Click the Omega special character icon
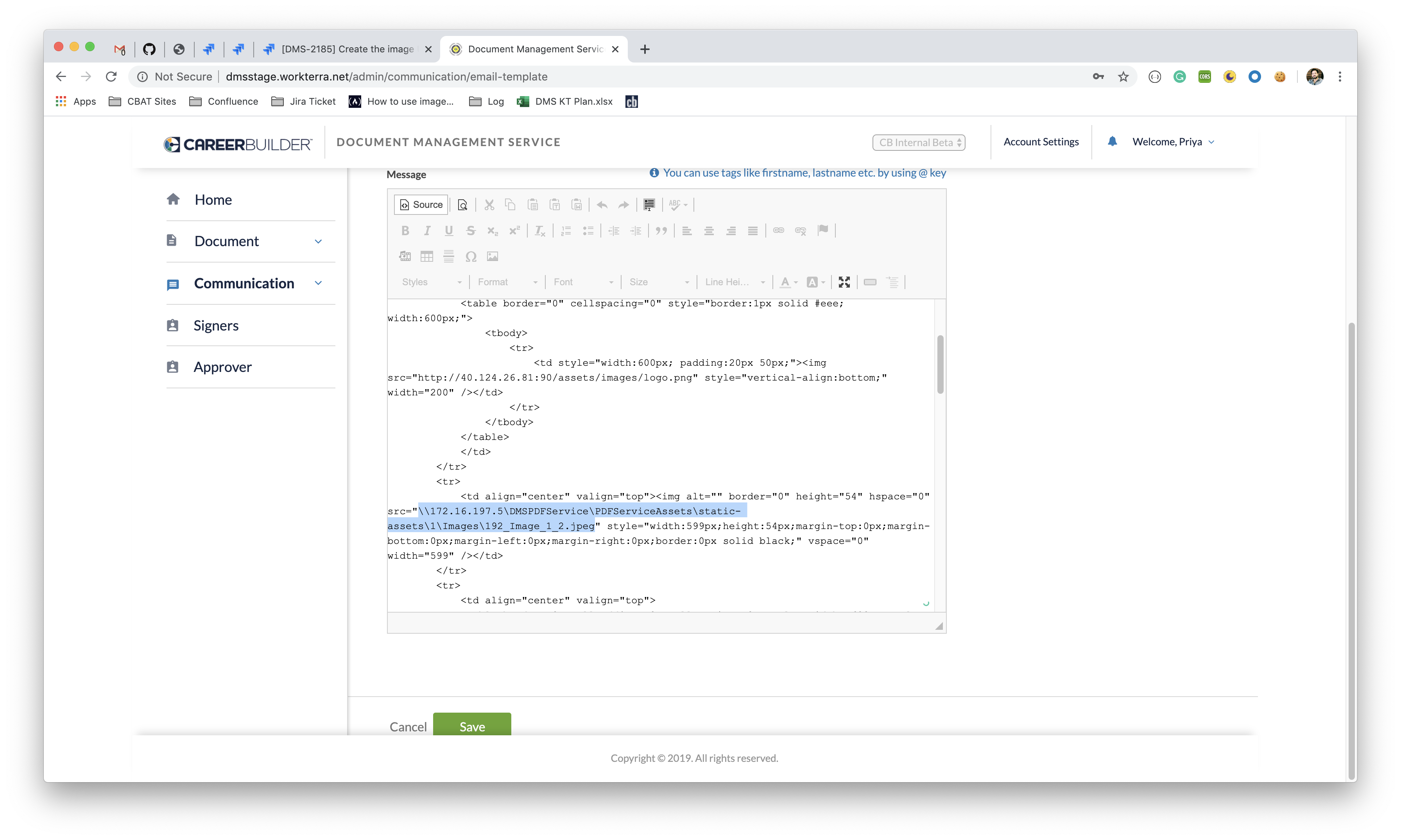Screen dimensions: 1401x840 click(x=471, y=256)
